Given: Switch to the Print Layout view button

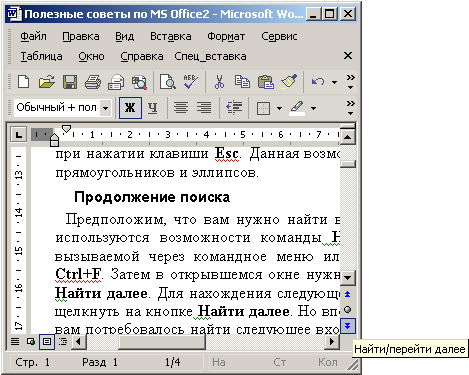Looking at the screenshot, I should tap(47, 342).
